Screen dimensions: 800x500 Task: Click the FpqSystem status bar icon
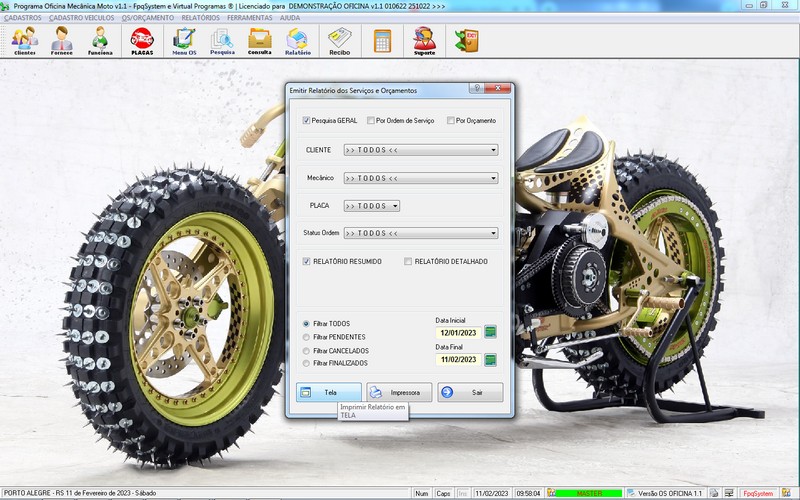pyautogui.click(x=786, y=493)
